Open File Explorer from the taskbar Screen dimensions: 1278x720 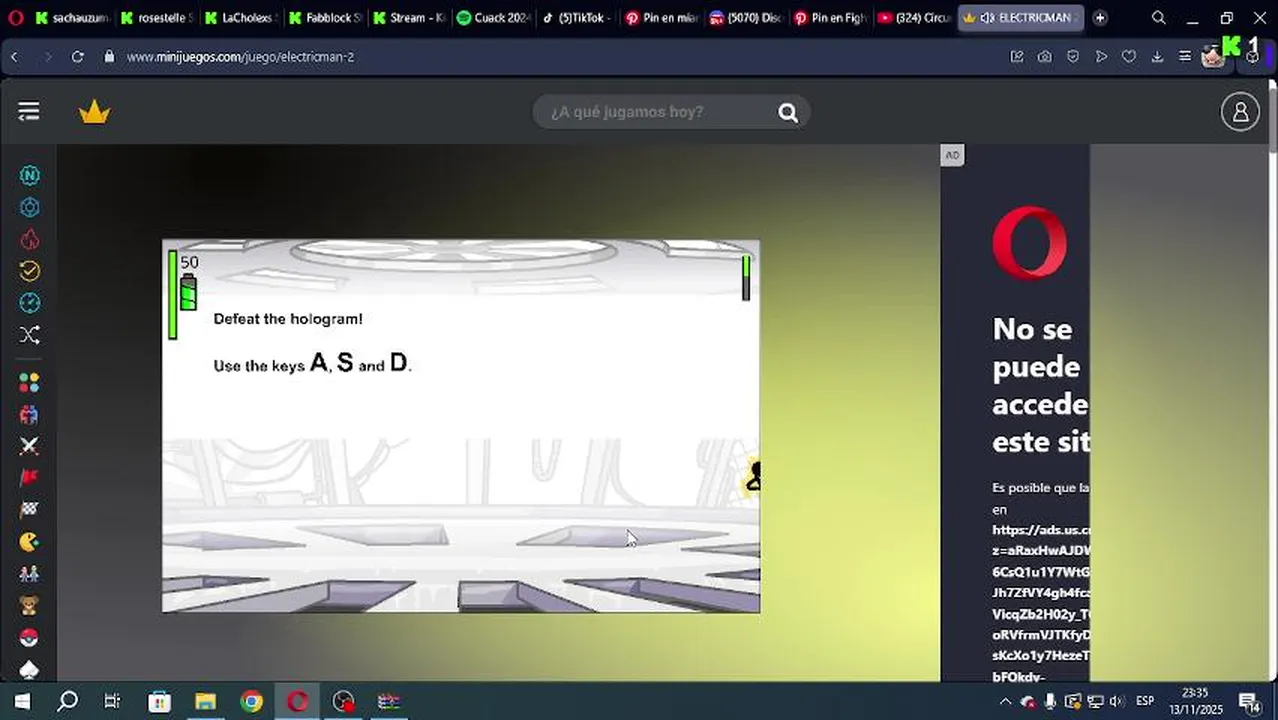click(205, 701)
